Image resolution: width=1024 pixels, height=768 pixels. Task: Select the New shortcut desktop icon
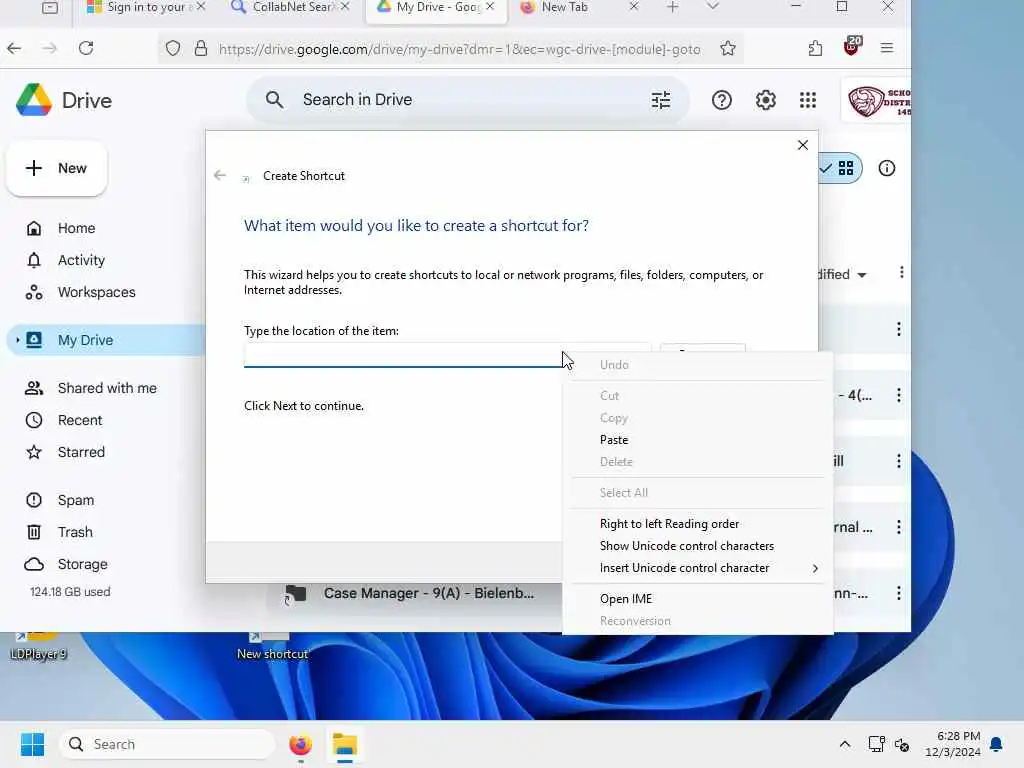click(x=272, y=647)
